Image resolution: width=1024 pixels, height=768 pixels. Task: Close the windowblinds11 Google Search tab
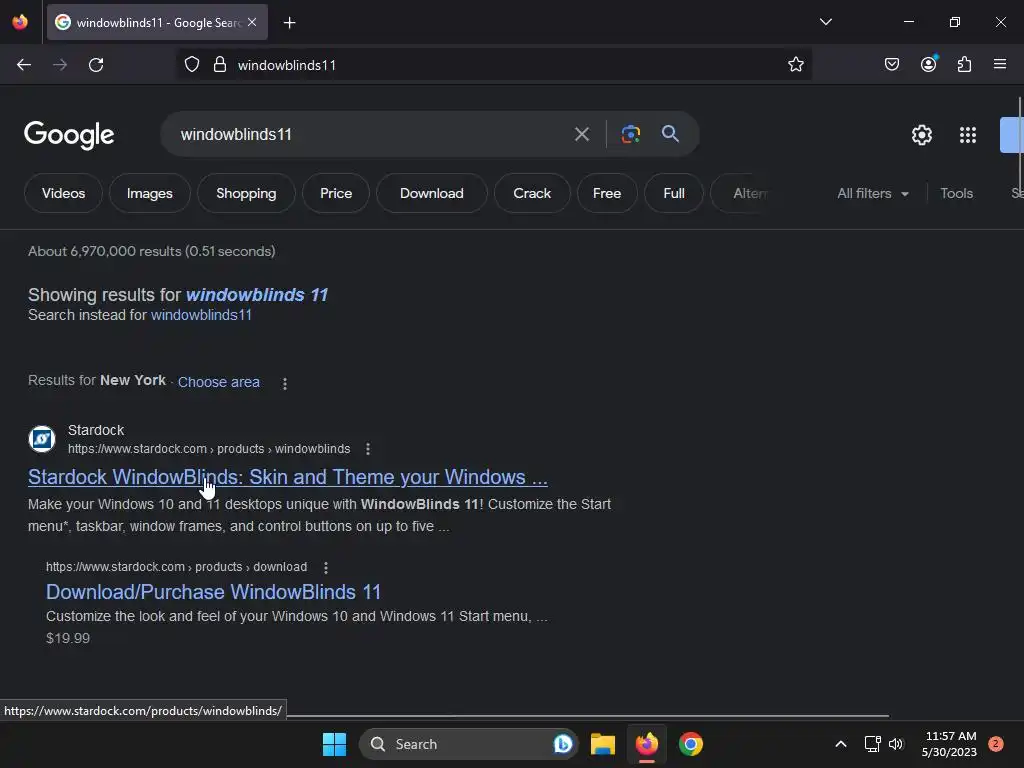252,22
